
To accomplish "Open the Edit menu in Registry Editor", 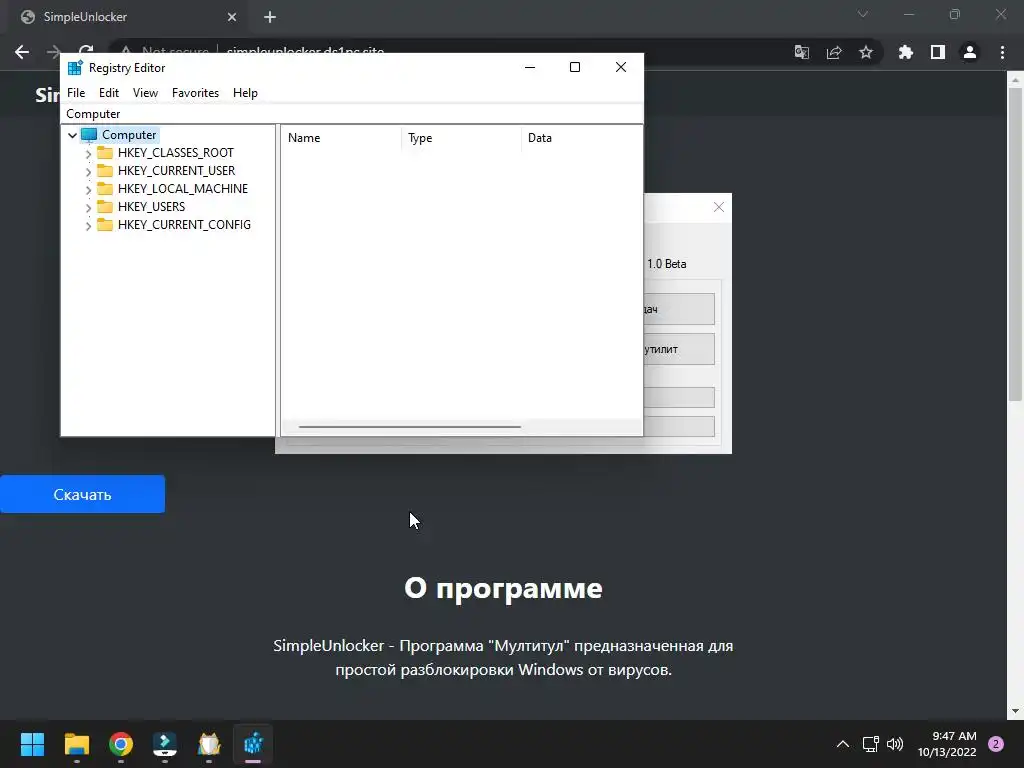I will 108,93.
